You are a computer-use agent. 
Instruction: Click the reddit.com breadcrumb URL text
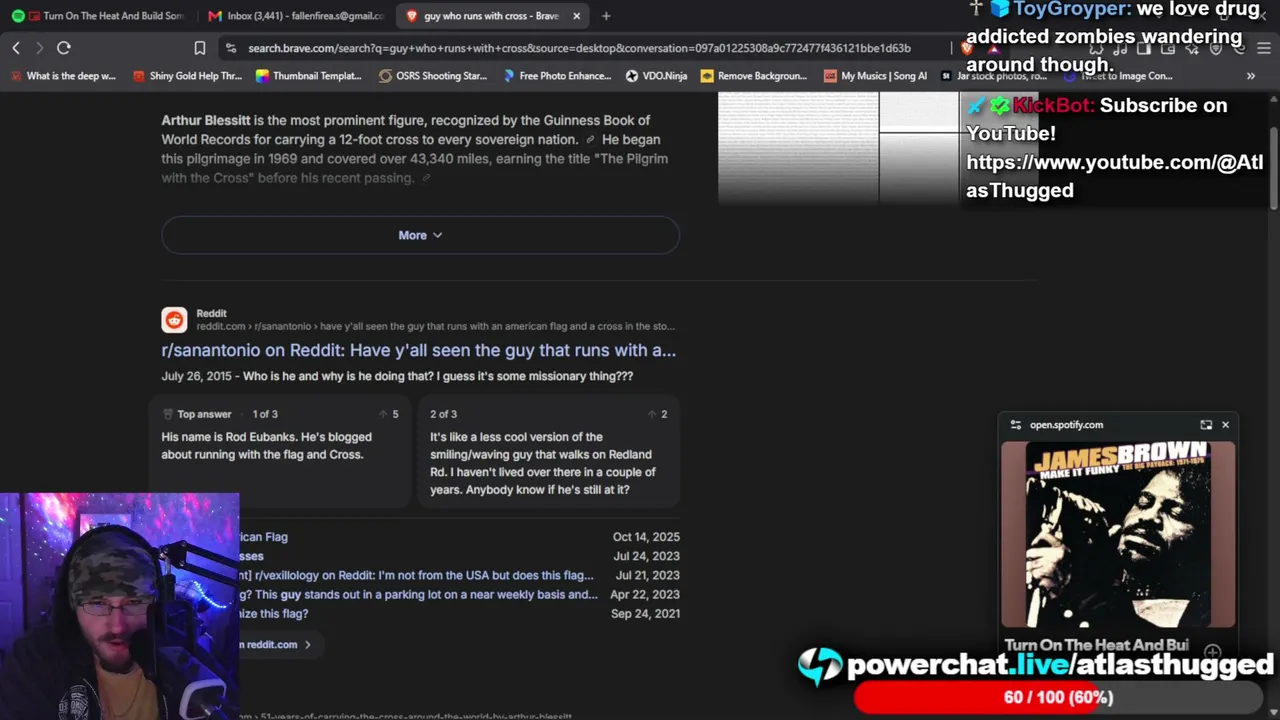(x=435, y=326)
